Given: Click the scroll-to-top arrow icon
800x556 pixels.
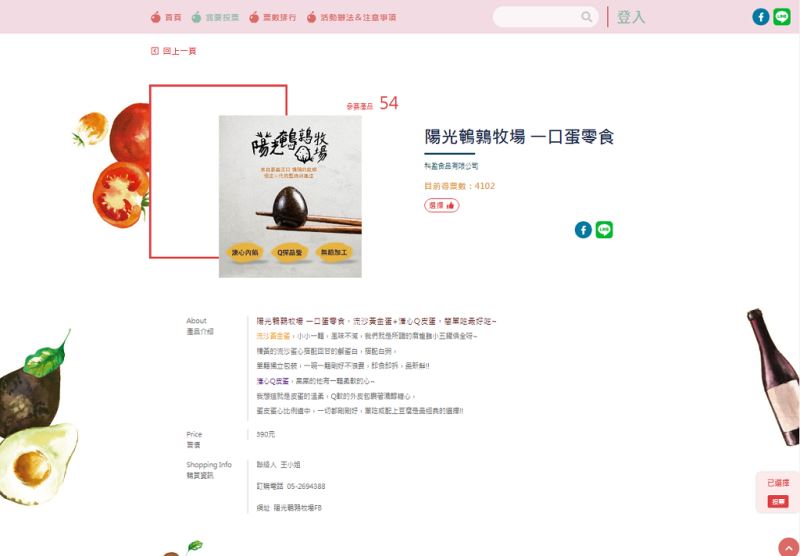Looking at the screenshot, I should point(789,547).
